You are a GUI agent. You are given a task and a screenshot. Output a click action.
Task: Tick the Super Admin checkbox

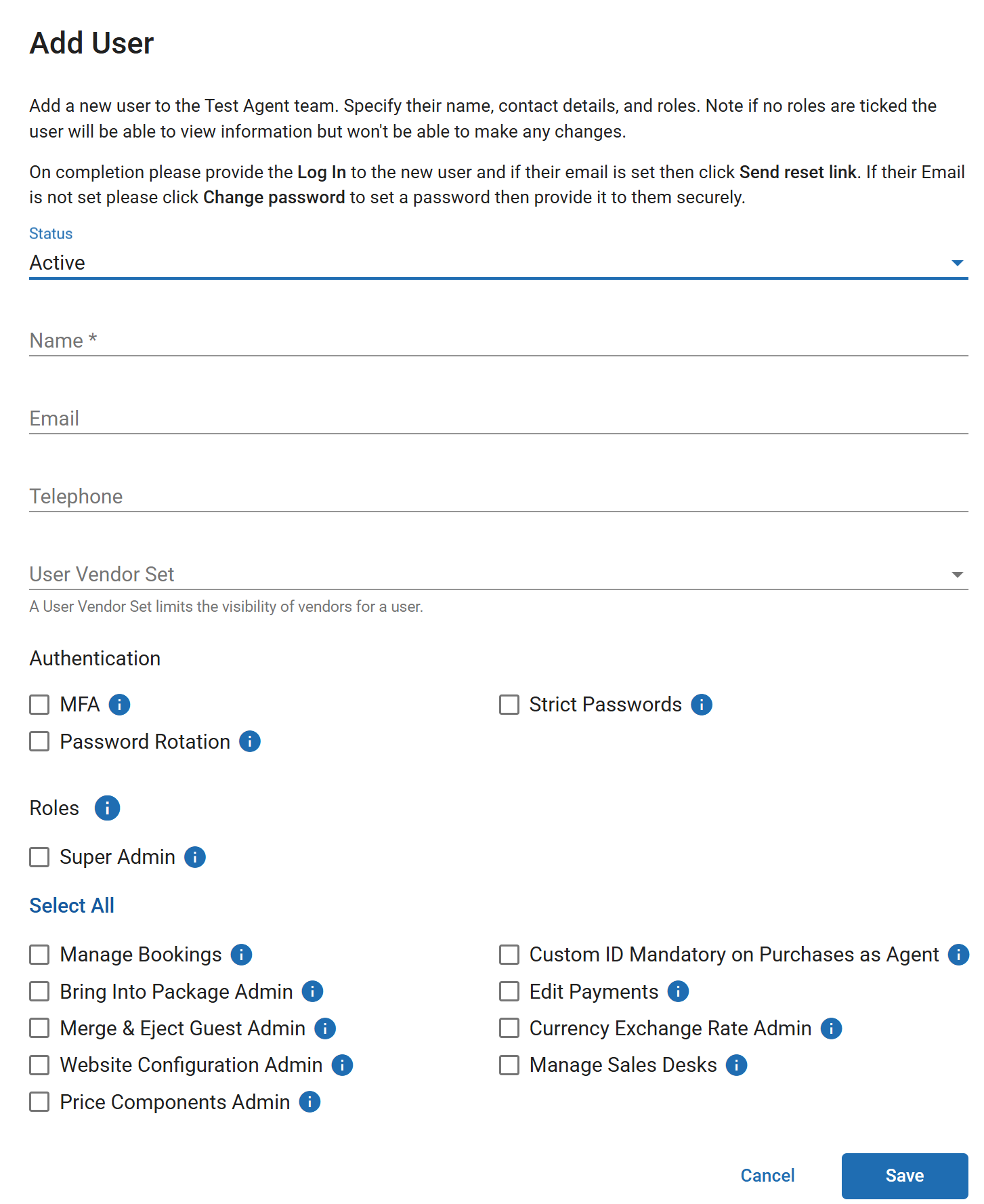(x=39, y=857)
